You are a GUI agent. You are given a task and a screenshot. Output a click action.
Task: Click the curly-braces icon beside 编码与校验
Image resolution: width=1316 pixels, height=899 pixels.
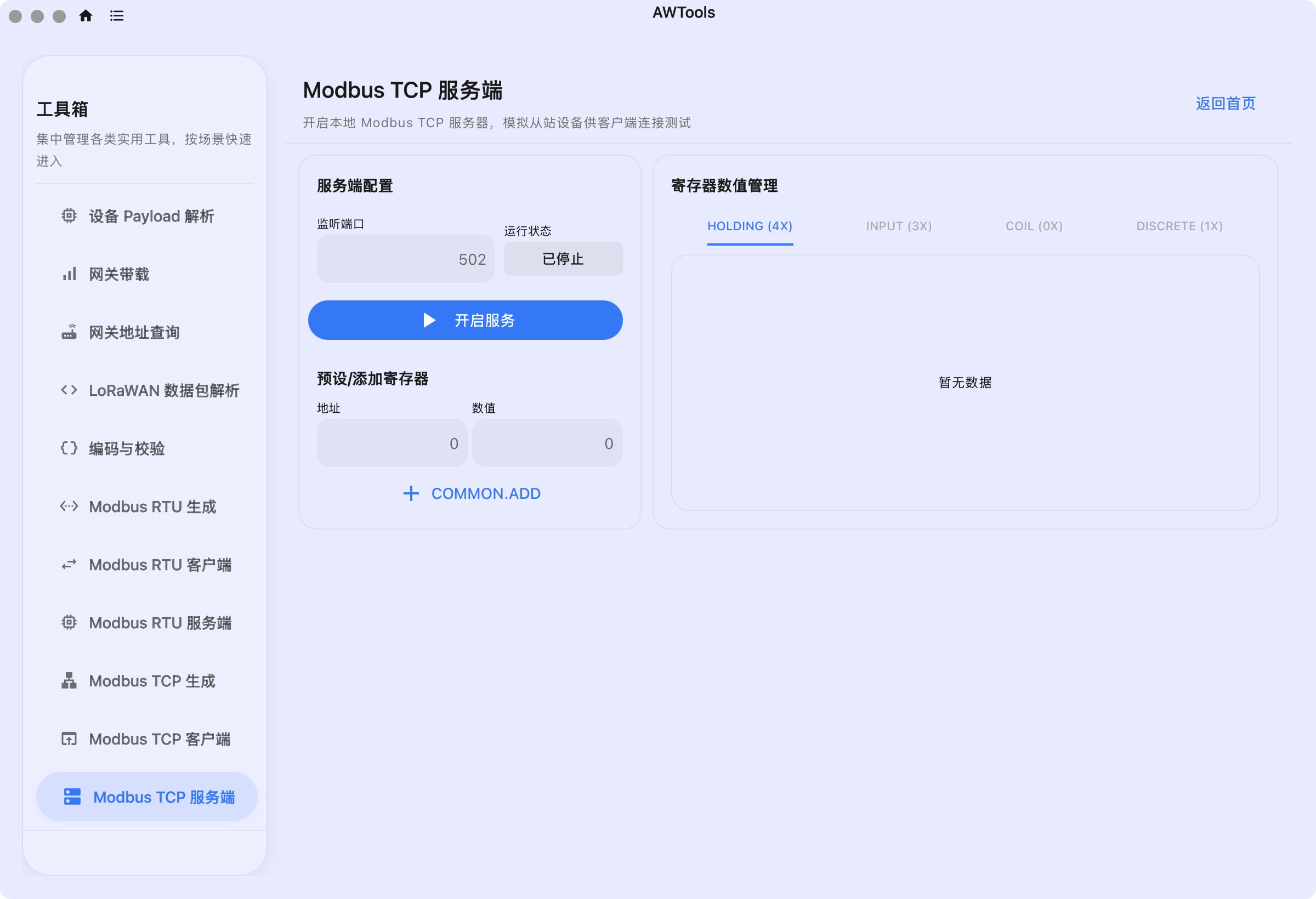pyautogui.click(x=69, y=448)
